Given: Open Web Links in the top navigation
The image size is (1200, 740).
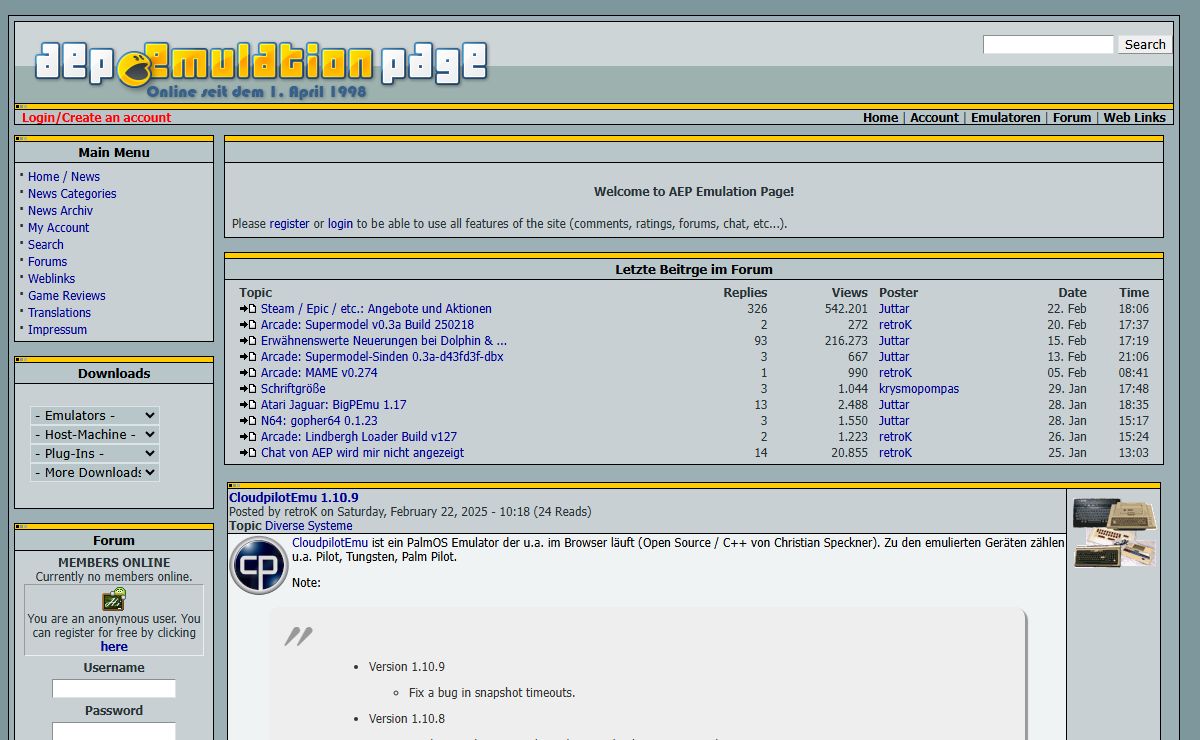Looking at the screenshot, I should [1135, 117].
